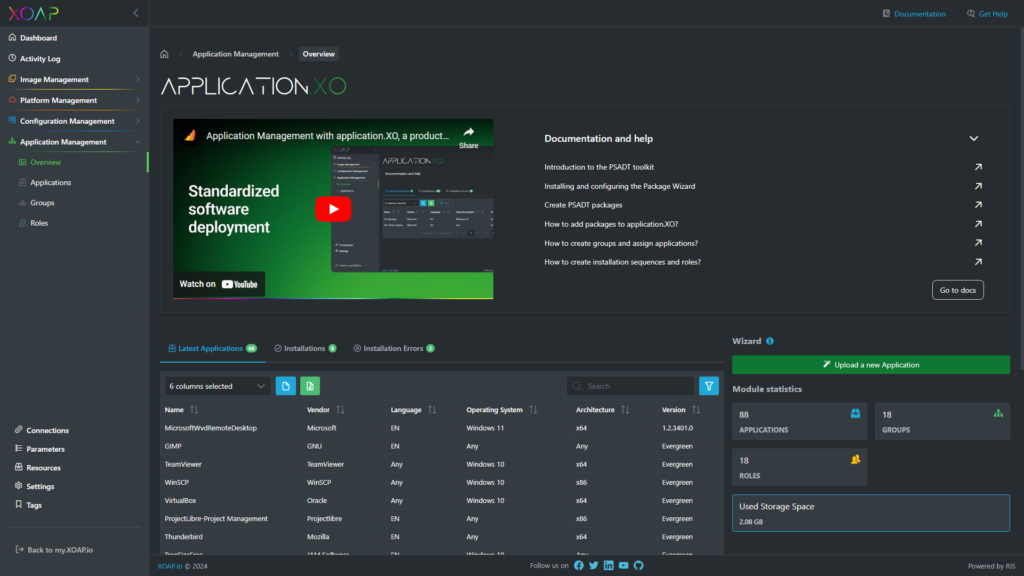Open the YouTube footer icon

[624, 566]
